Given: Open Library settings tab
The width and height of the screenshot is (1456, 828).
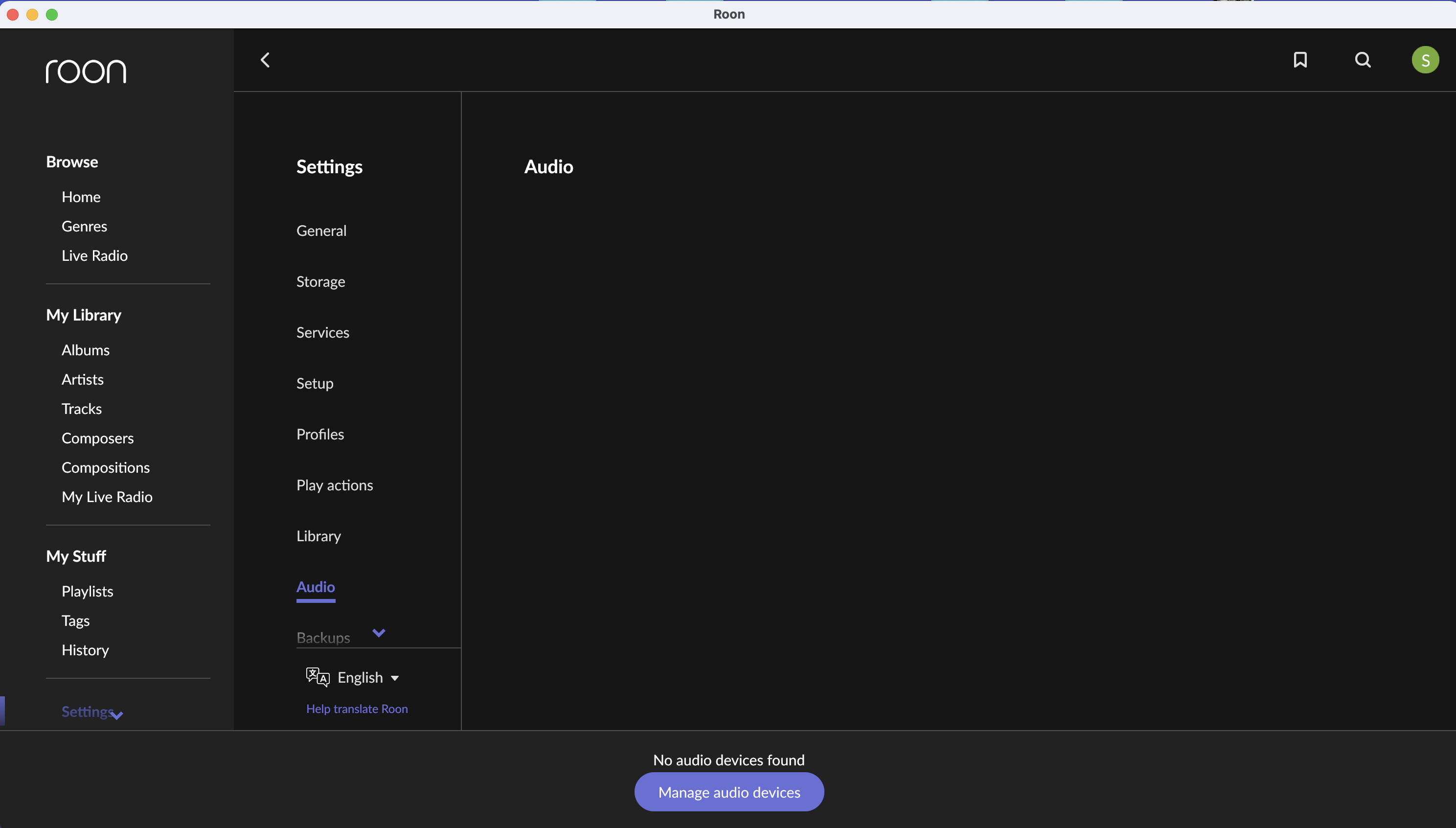Looking at the screenshot, I should tap(318, 536).
